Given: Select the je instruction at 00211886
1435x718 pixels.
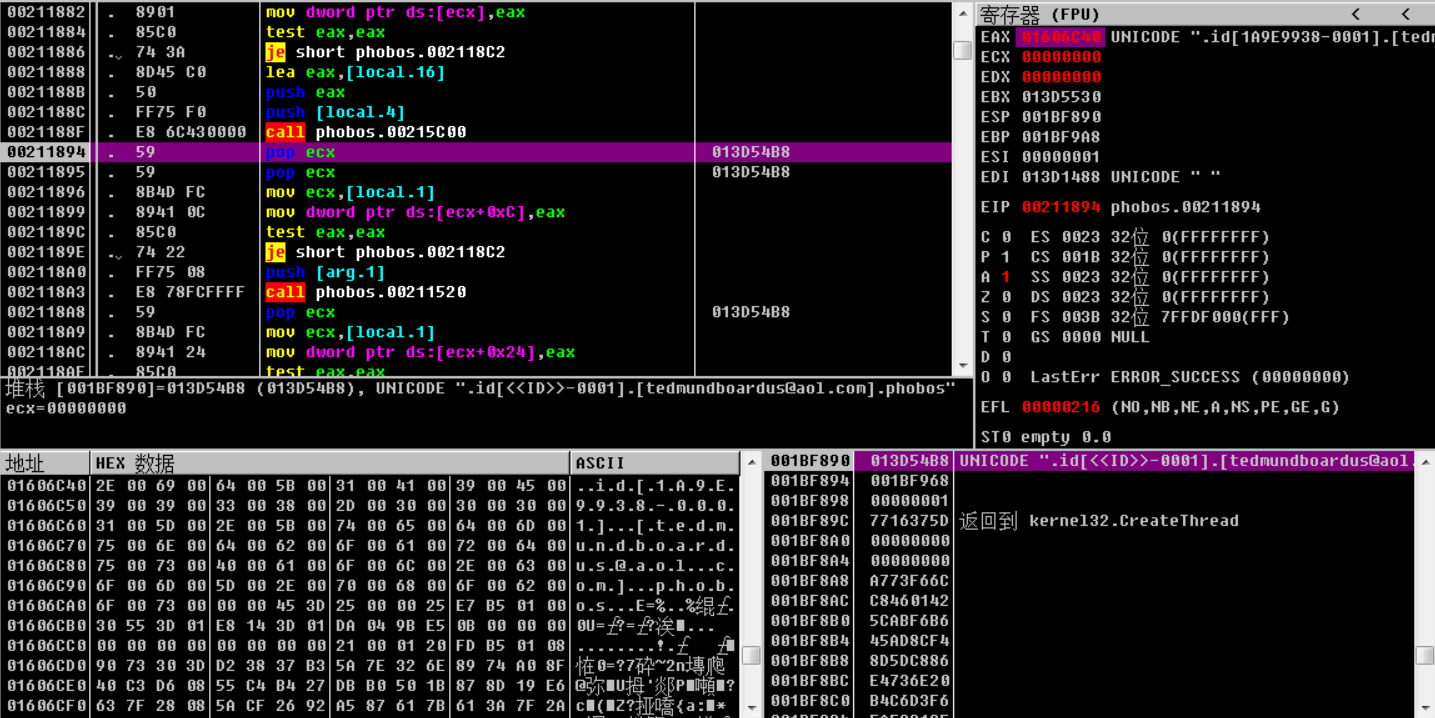Looking at the screenshot, I should click(x=475, y=52).
